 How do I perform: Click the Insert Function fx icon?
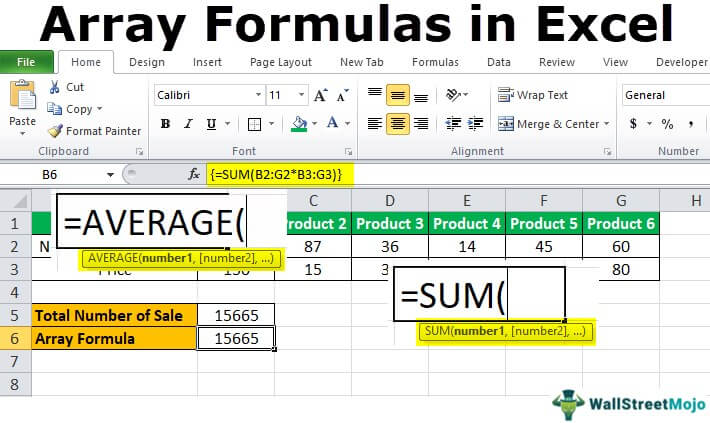[194, 174]
